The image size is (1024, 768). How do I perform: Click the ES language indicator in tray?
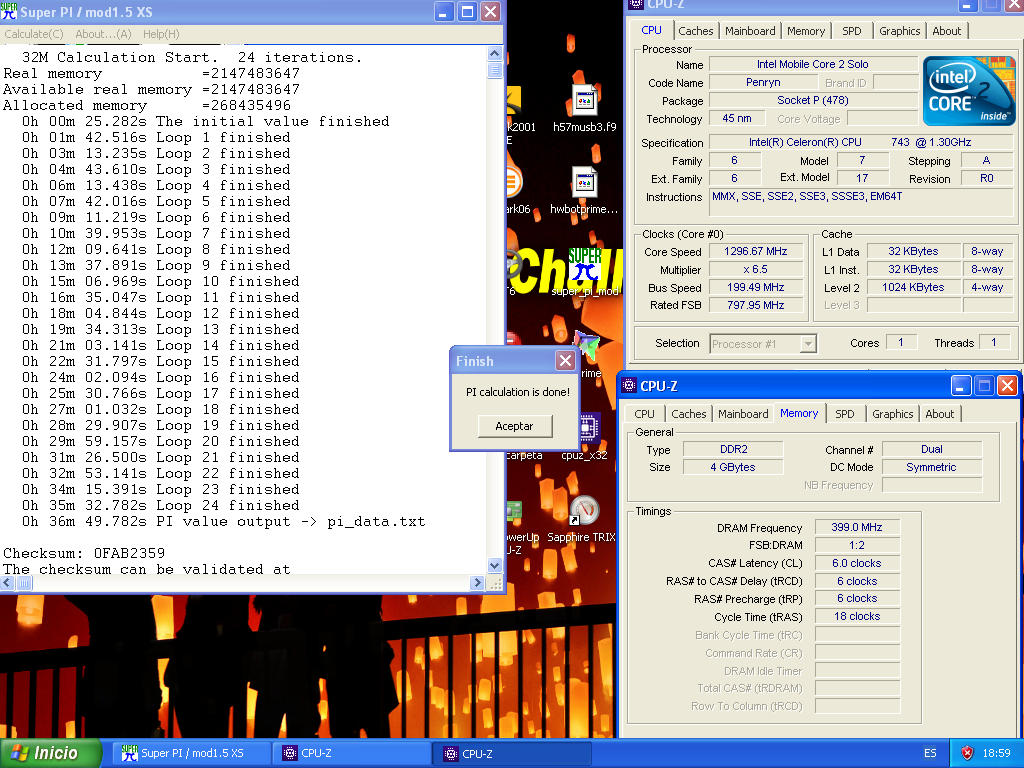[930, 753]
